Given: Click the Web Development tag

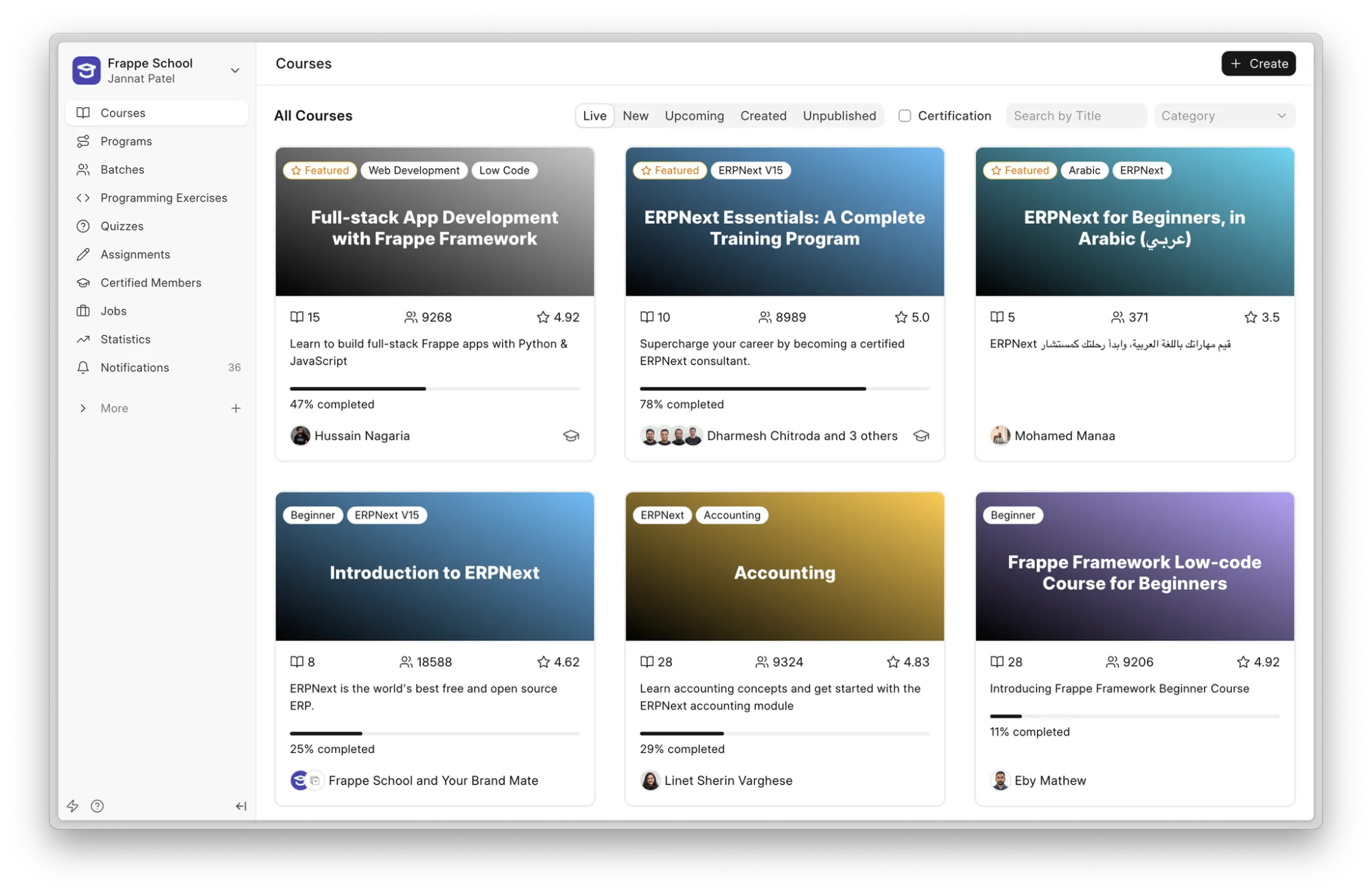Looking at the screenshot, I should click(414, 170).
